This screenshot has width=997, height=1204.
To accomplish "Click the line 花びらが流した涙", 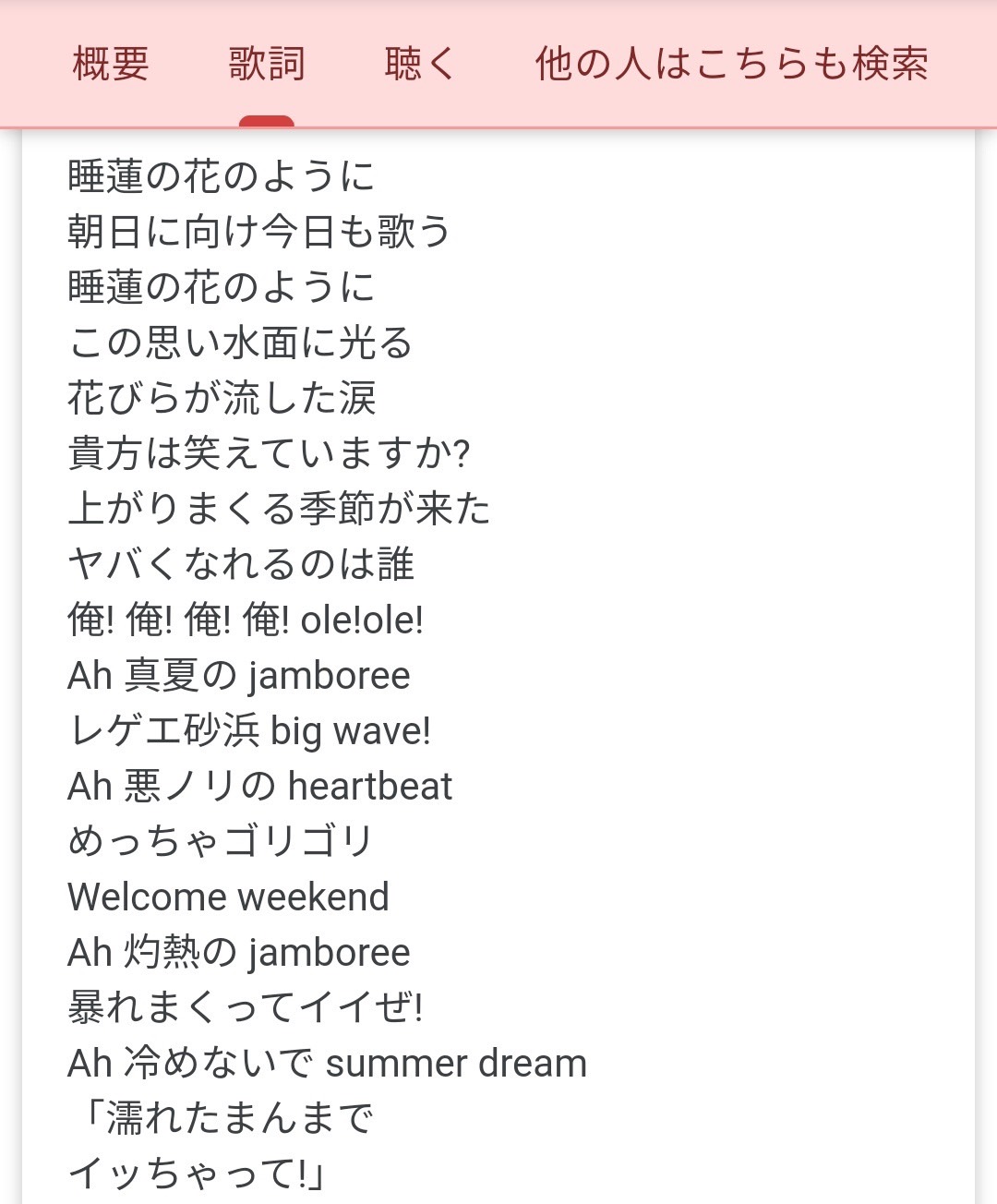I will pos(222,398).
